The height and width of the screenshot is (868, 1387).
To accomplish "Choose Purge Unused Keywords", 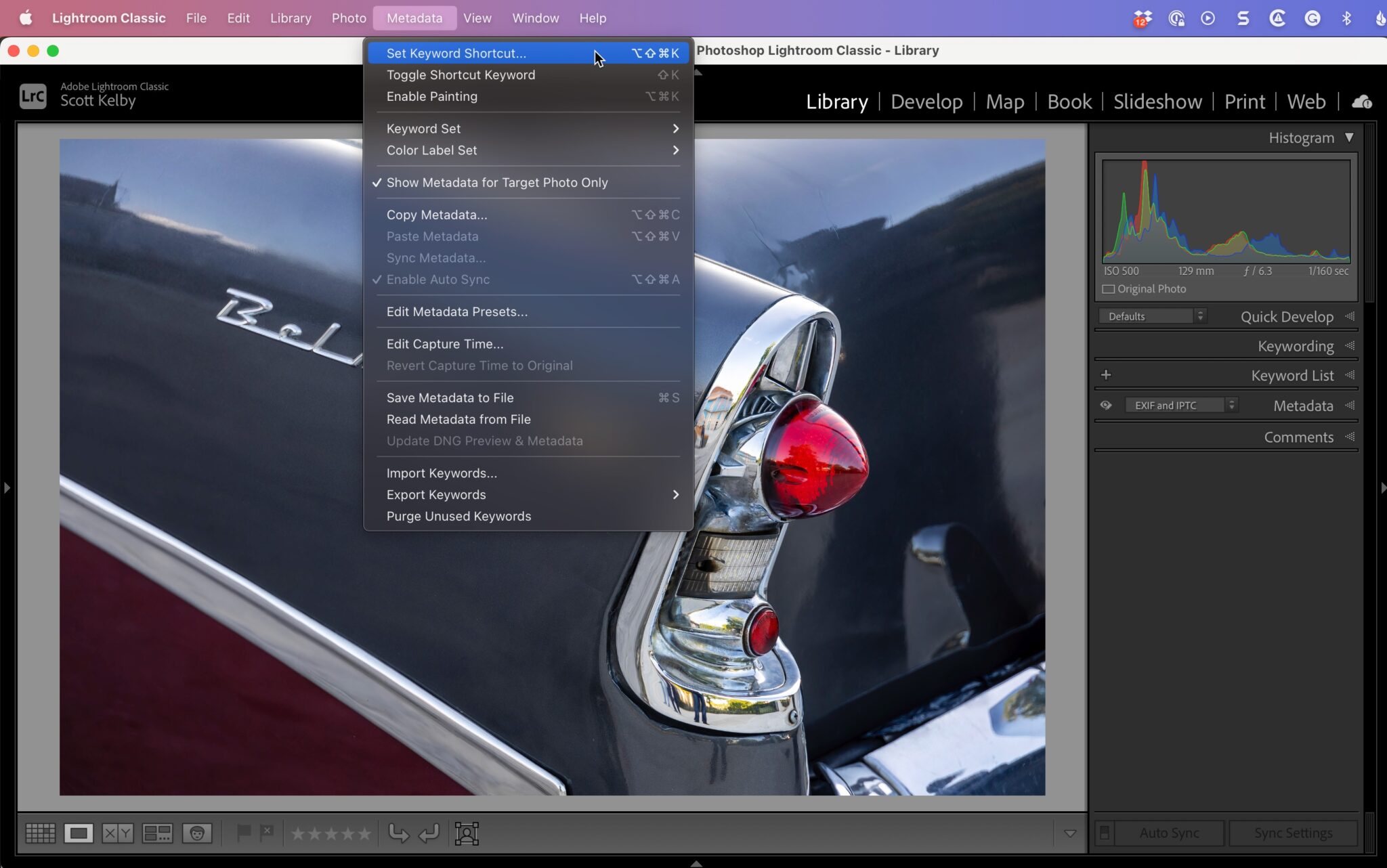I will (458, 516).
